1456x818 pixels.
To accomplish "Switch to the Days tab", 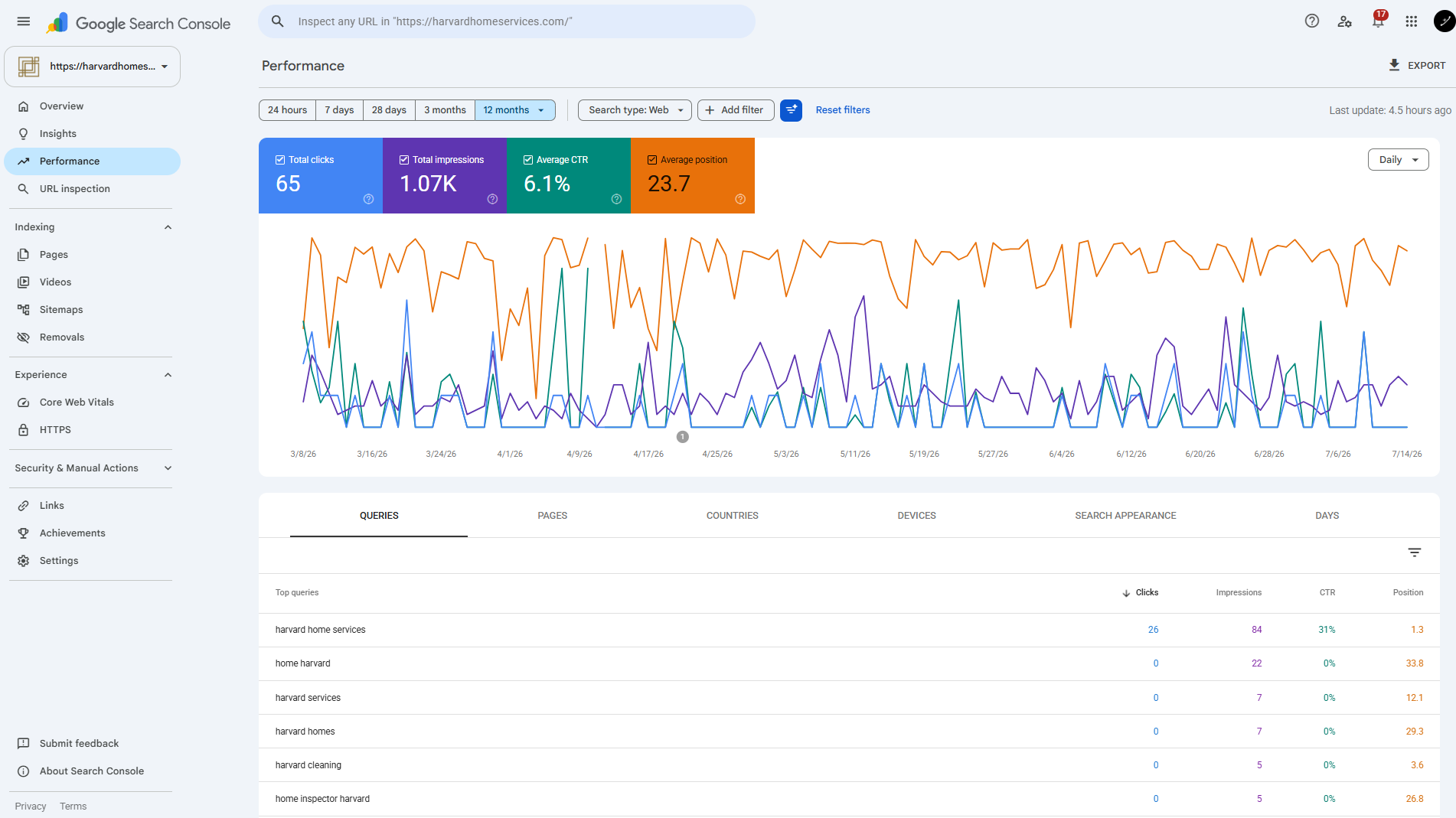I will coord(1327,516).
